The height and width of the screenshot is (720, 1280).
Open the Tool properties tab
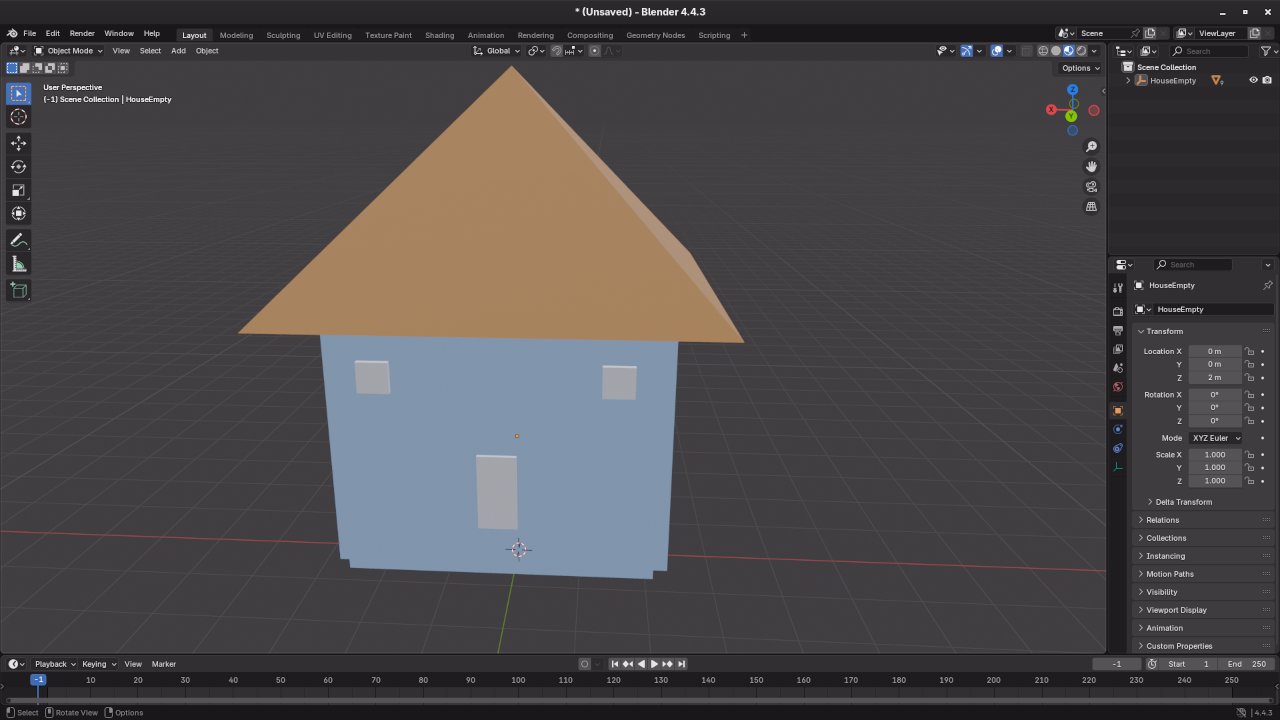[x=1118, y=287]
